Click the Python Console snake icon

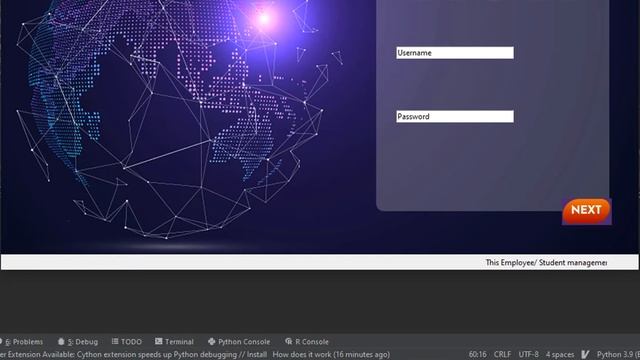point(211,341)
